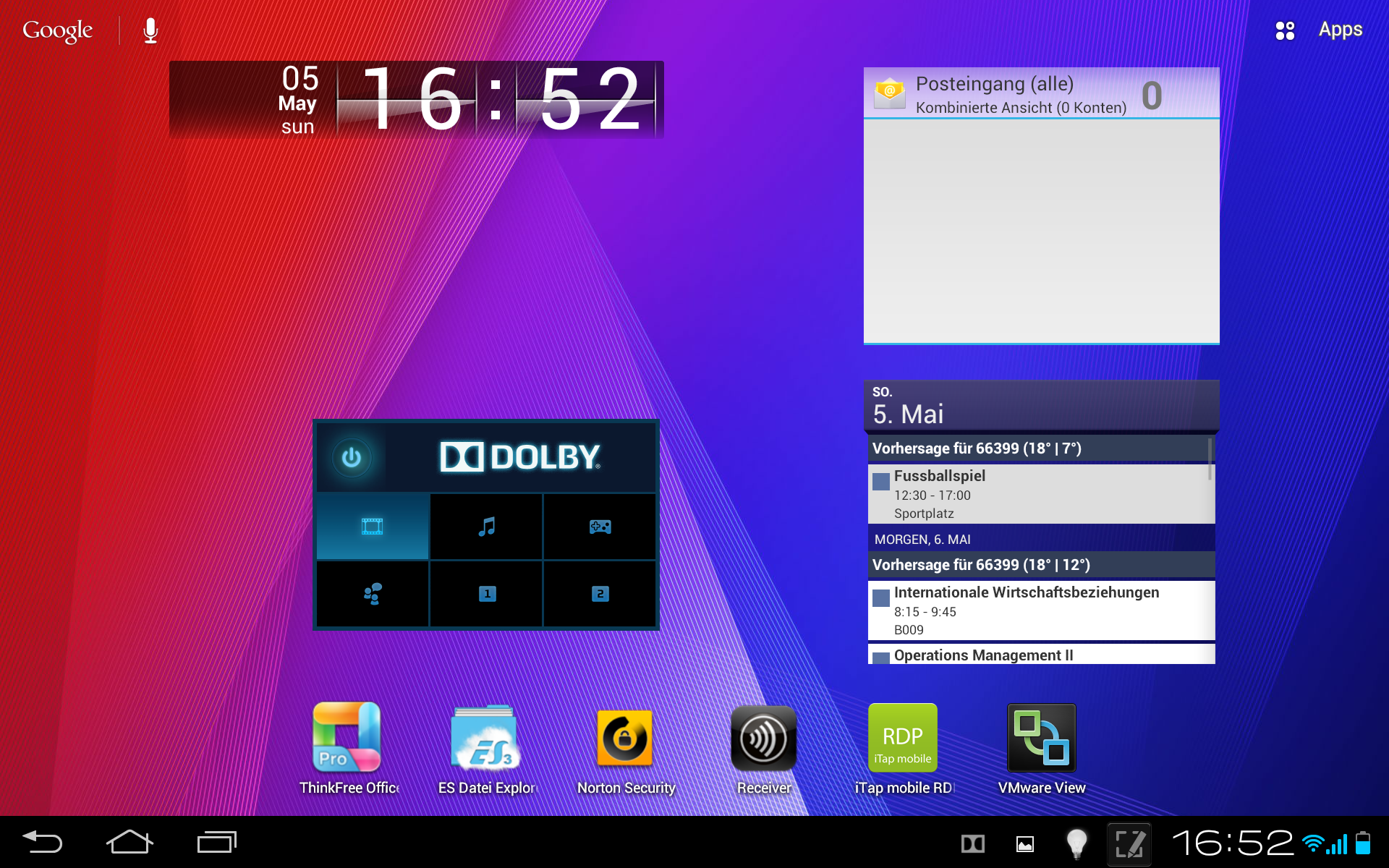Choose Dolby custom preset 2

(600, 594)
